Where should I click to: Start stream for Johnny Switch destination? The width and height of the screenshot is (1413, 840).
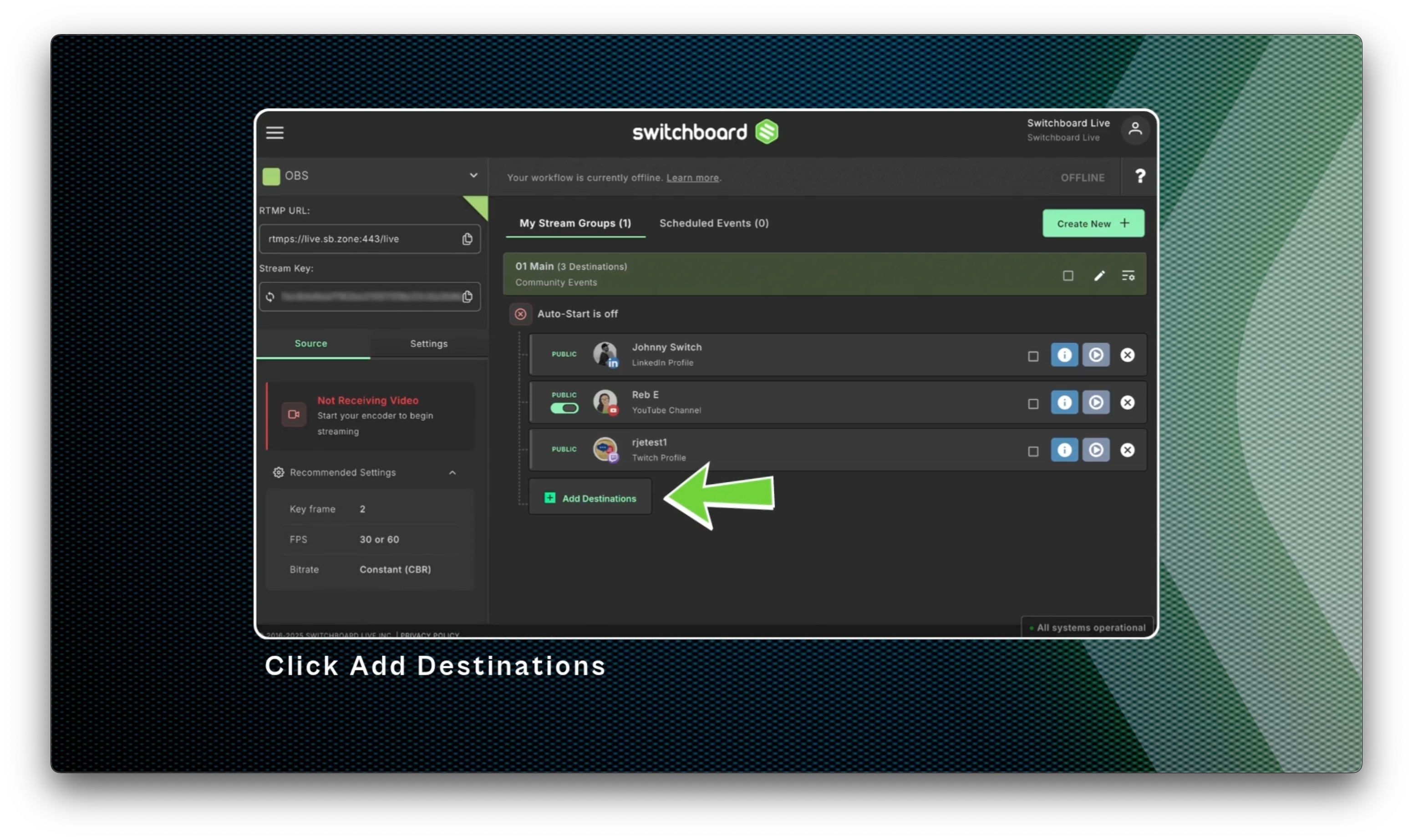[1095, 355]
